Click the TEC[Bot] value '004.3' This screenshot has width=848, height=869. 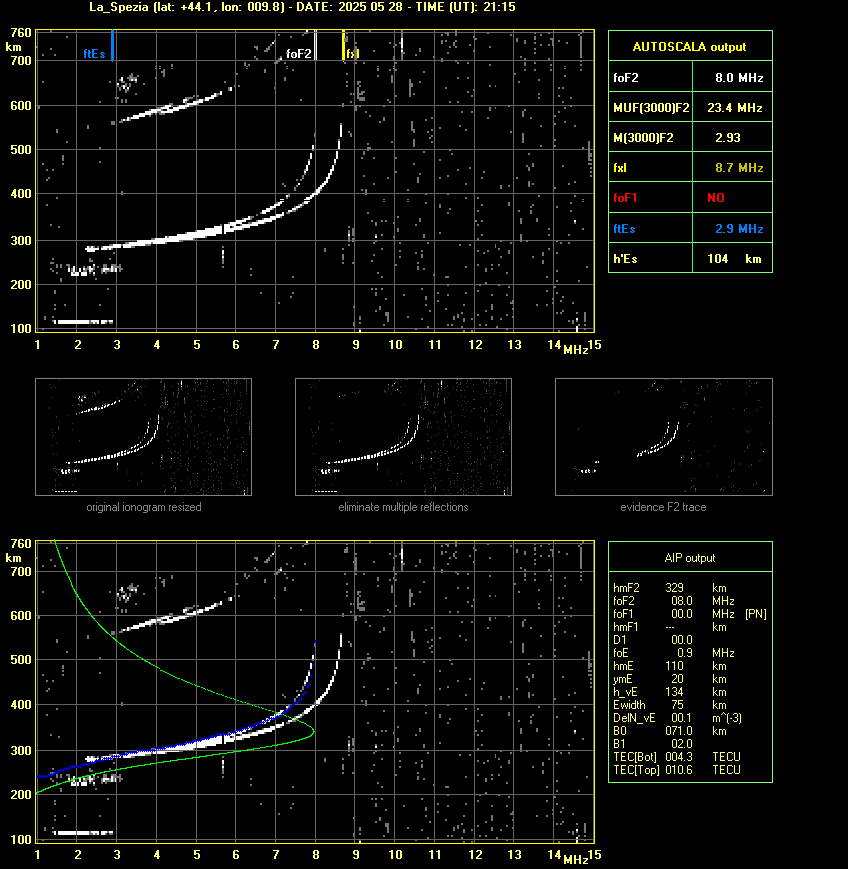pos(679,756)
